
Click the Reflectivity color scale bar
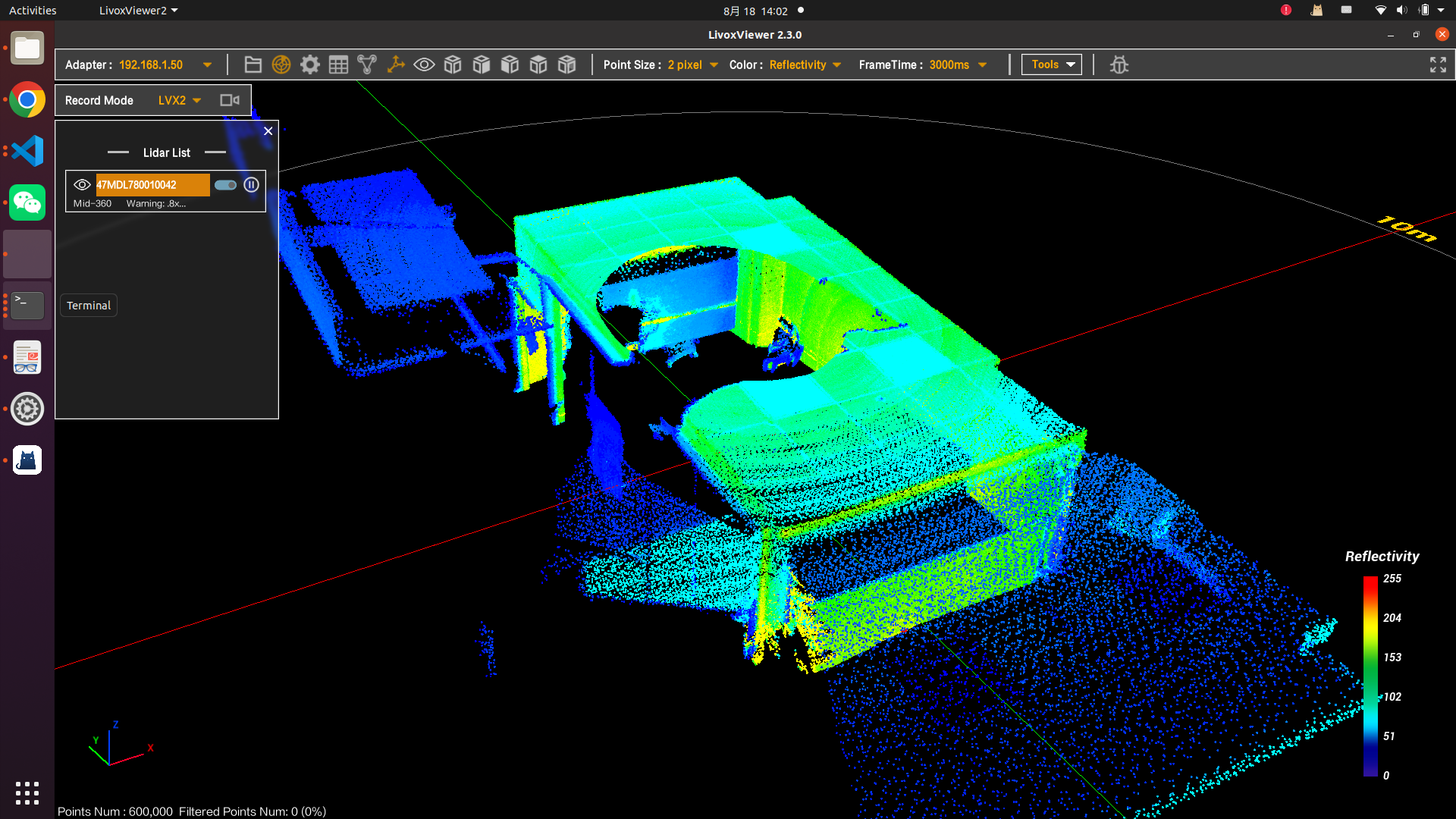pyautogui.click(x=1370, y=676)
